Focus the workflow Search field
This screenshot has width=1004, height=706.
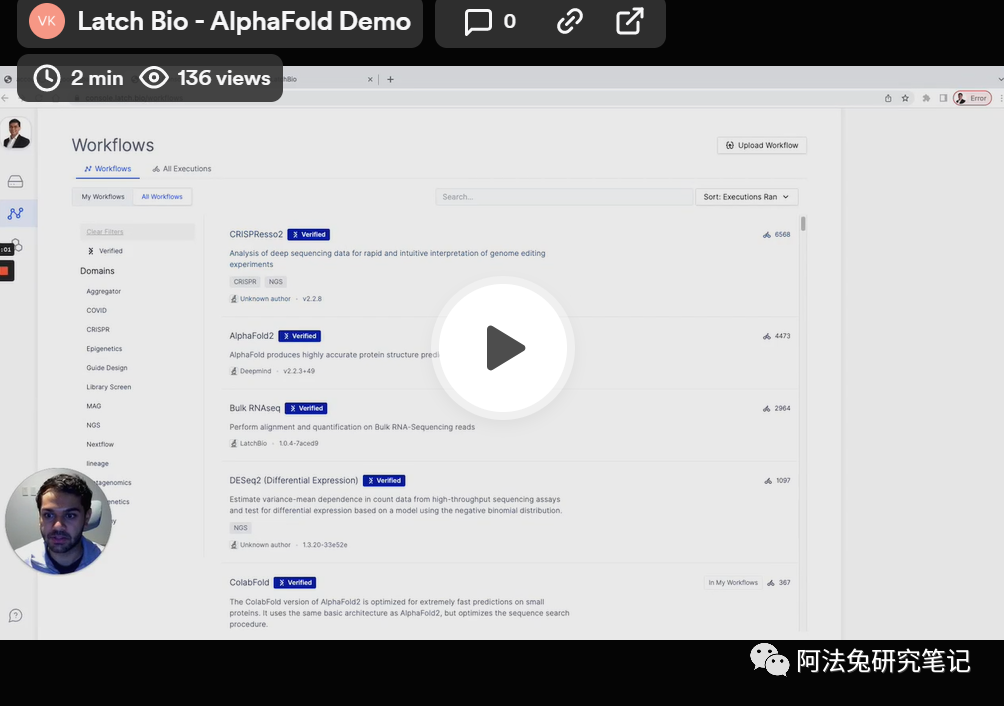[564, 197]
